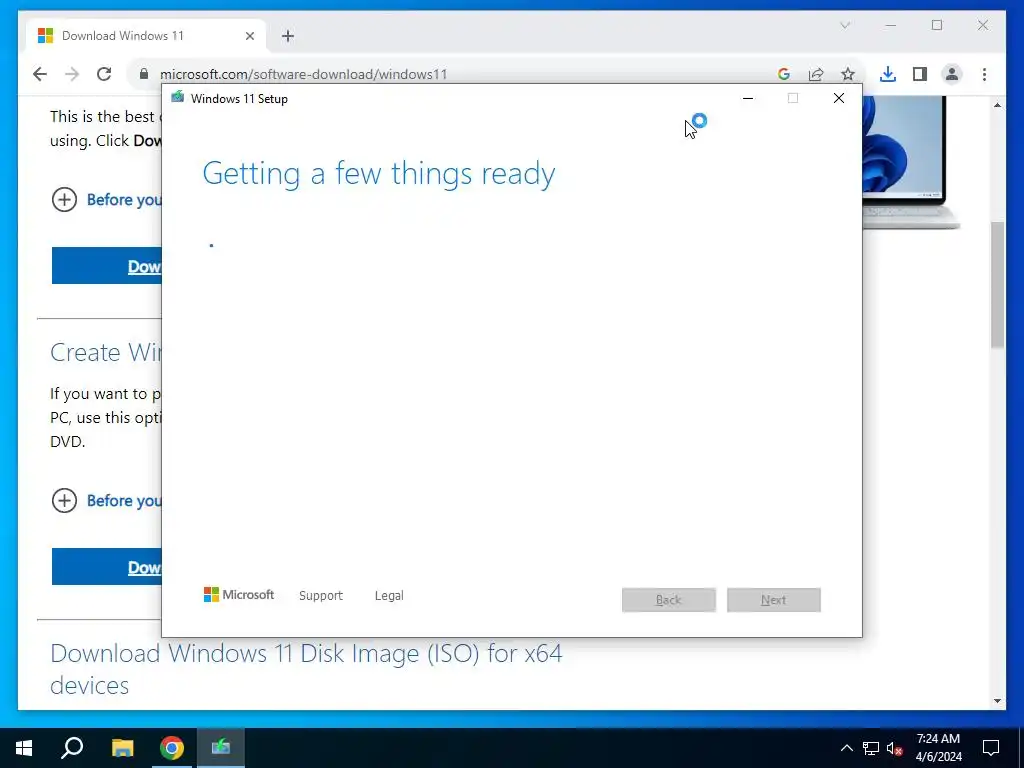Open taskbar Search
Viewport: 1024px width, 768px height.
click(72, 748)
